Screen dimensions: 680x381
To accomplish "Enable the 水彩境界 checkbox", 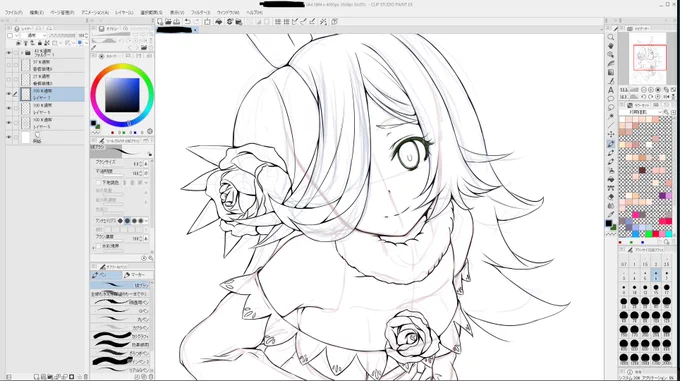I will [x=98, y=246].
